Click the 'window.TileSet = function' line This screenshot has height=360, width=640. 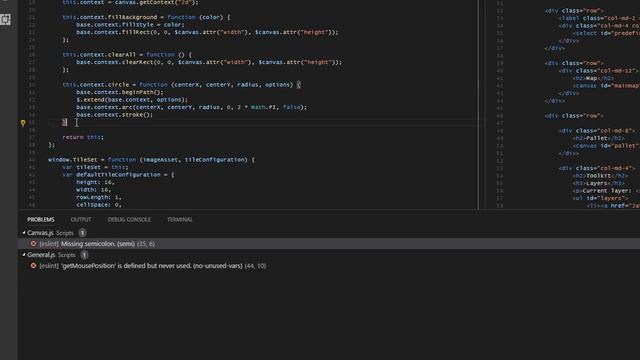[x=151, y=160]
